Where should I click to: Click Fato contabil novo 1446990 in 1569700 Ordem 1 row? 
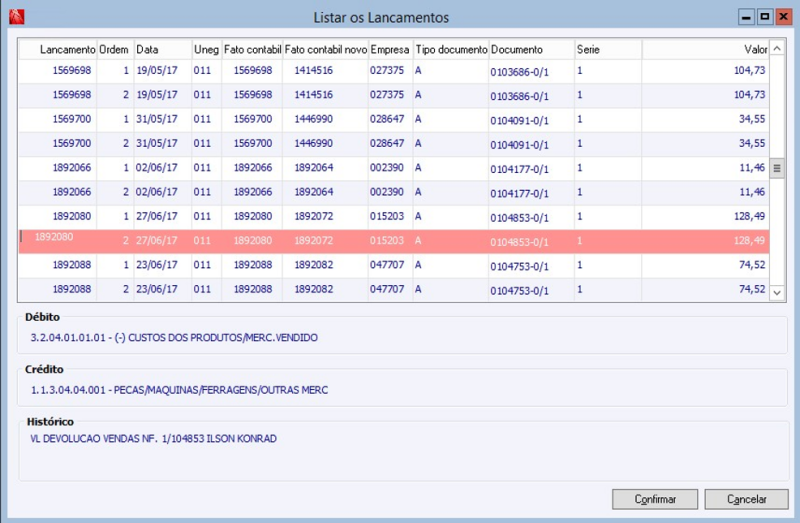(x=313, y=119)
